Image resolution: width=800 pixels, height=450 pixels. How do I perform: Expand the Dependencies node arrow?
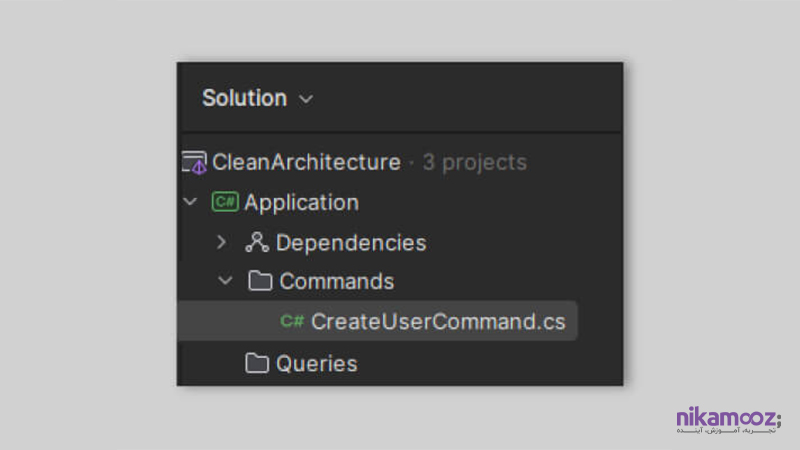click(x=221, y=242)
